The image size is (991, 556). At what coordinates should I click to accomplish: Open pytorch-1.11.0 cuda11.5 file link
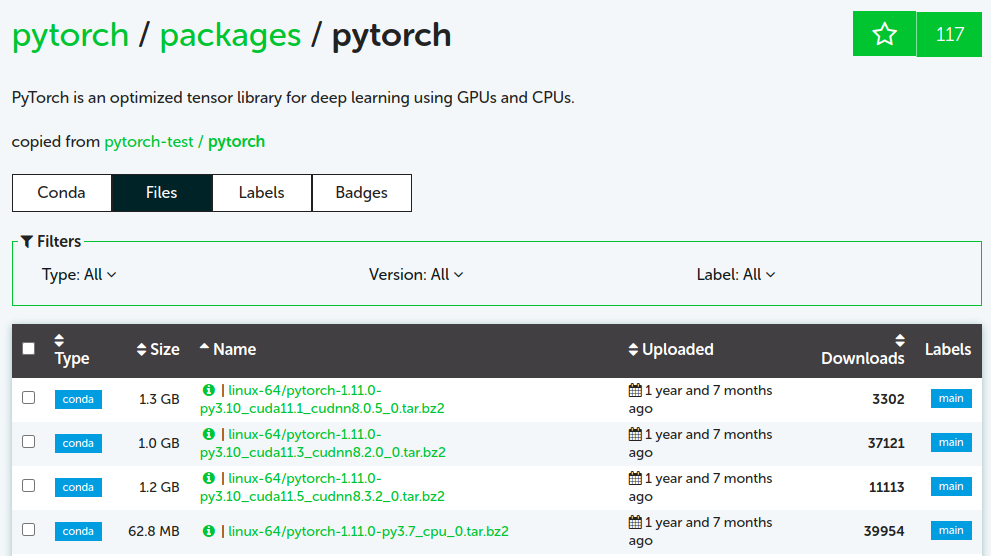click(x=322, y=487)
